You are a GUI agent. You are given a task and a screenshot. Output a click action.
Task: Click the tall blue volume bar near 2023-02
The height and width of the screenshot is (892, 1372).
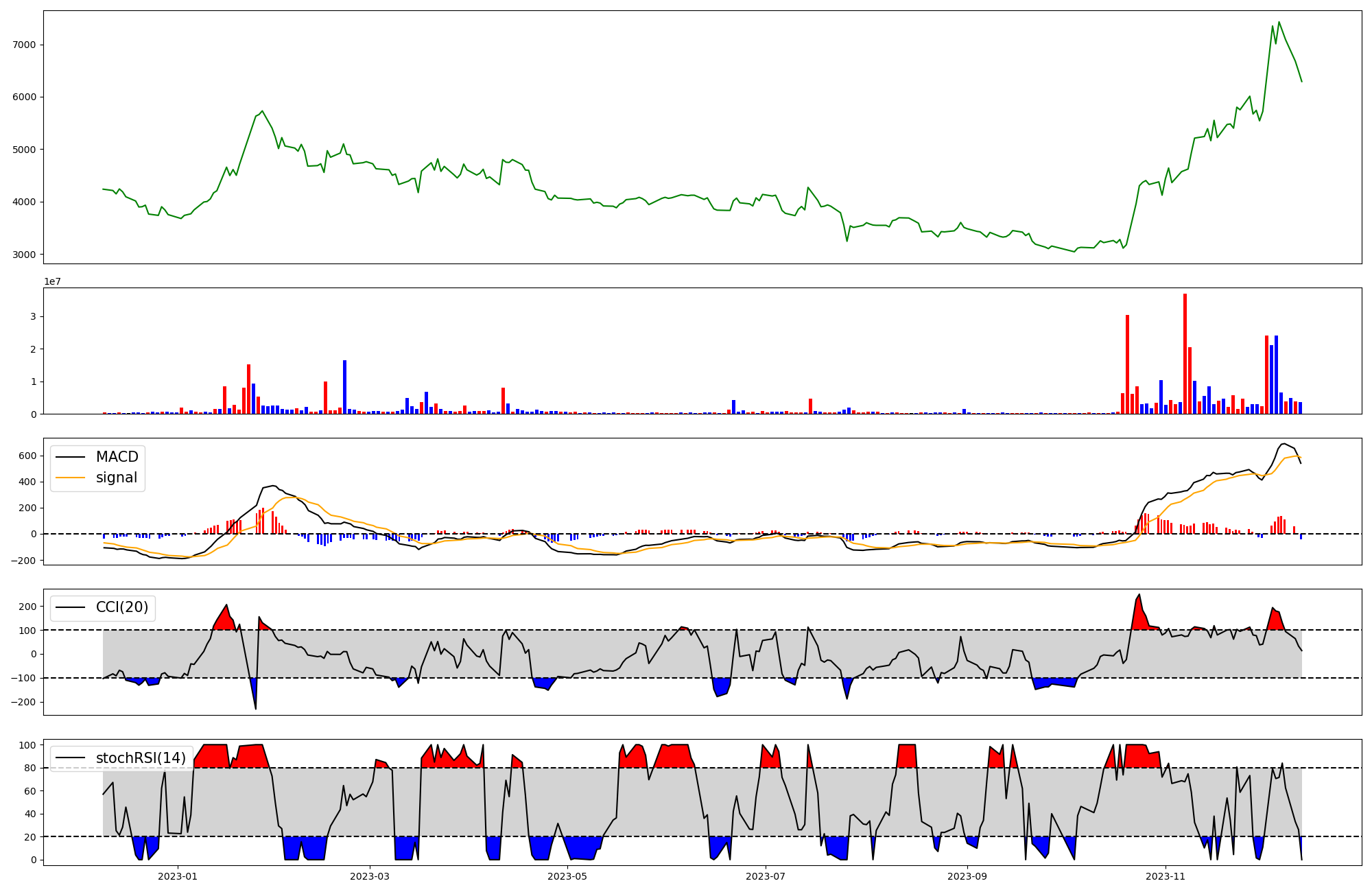344,386
